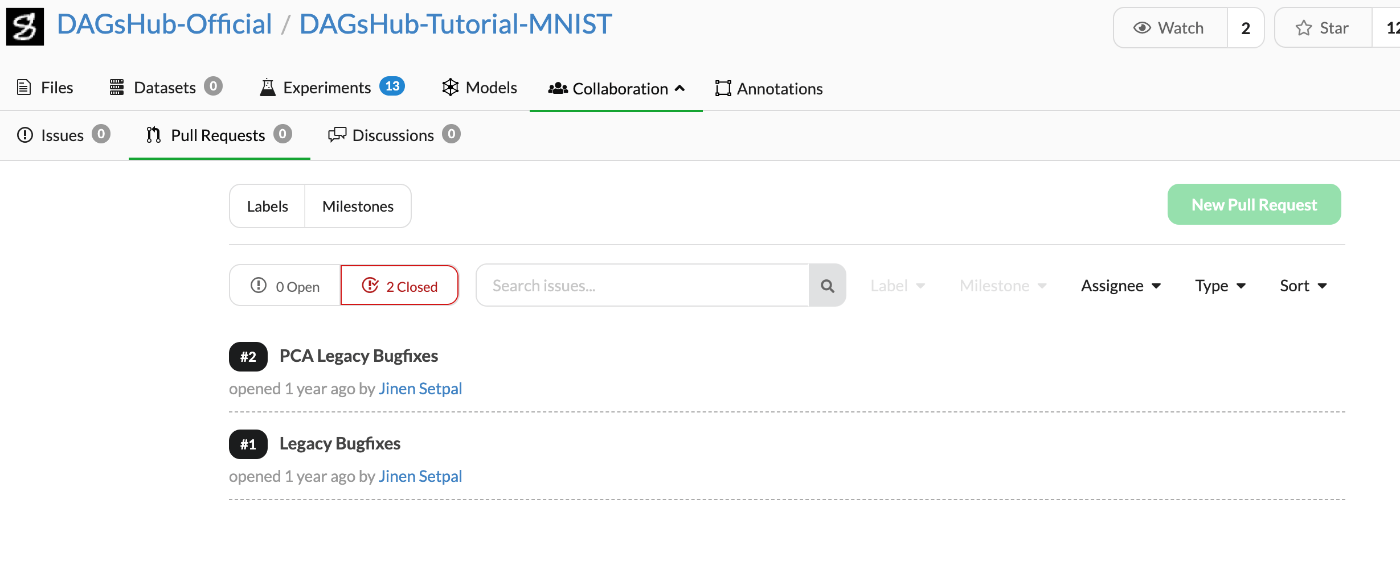Open the Experiments tab

(x=331, y=88)
